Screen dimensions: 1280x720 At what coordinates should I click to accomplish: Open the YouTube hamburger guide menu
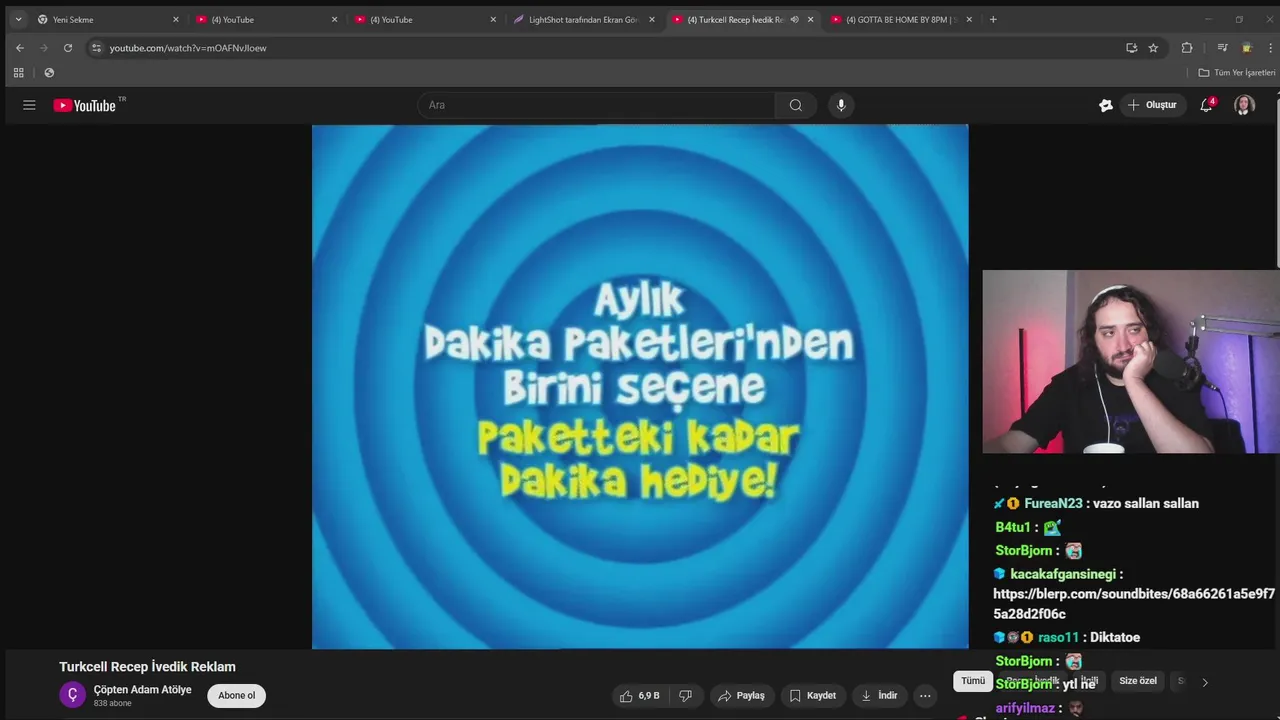pos(29,105)
